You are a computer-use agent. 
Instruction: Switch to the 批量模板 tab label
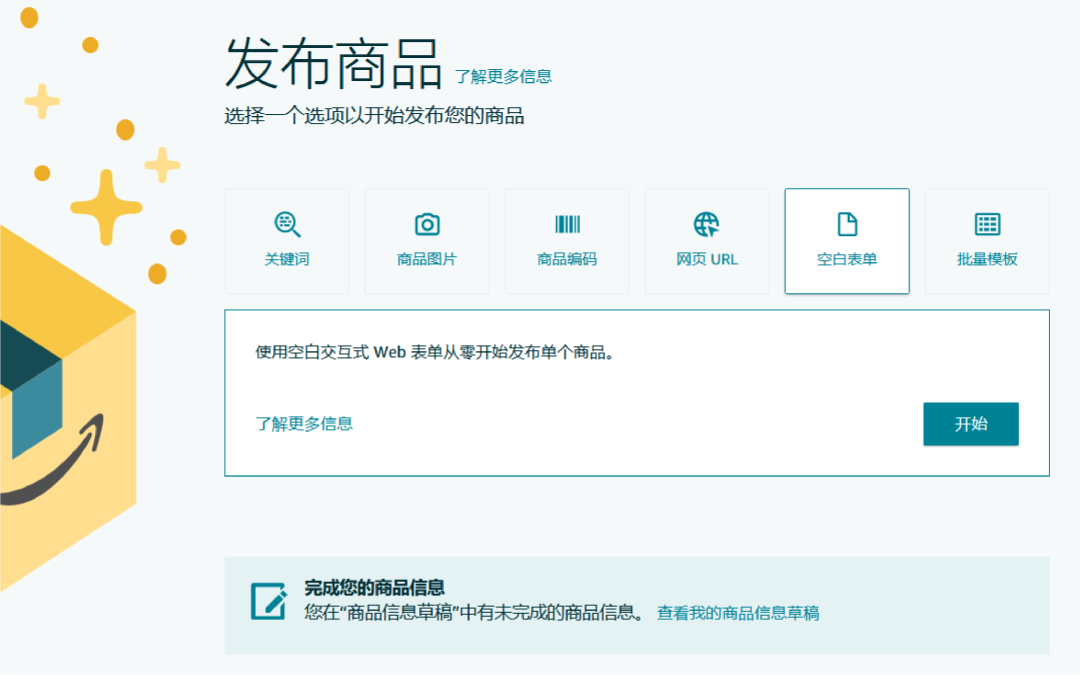click(x=987, y=259)
